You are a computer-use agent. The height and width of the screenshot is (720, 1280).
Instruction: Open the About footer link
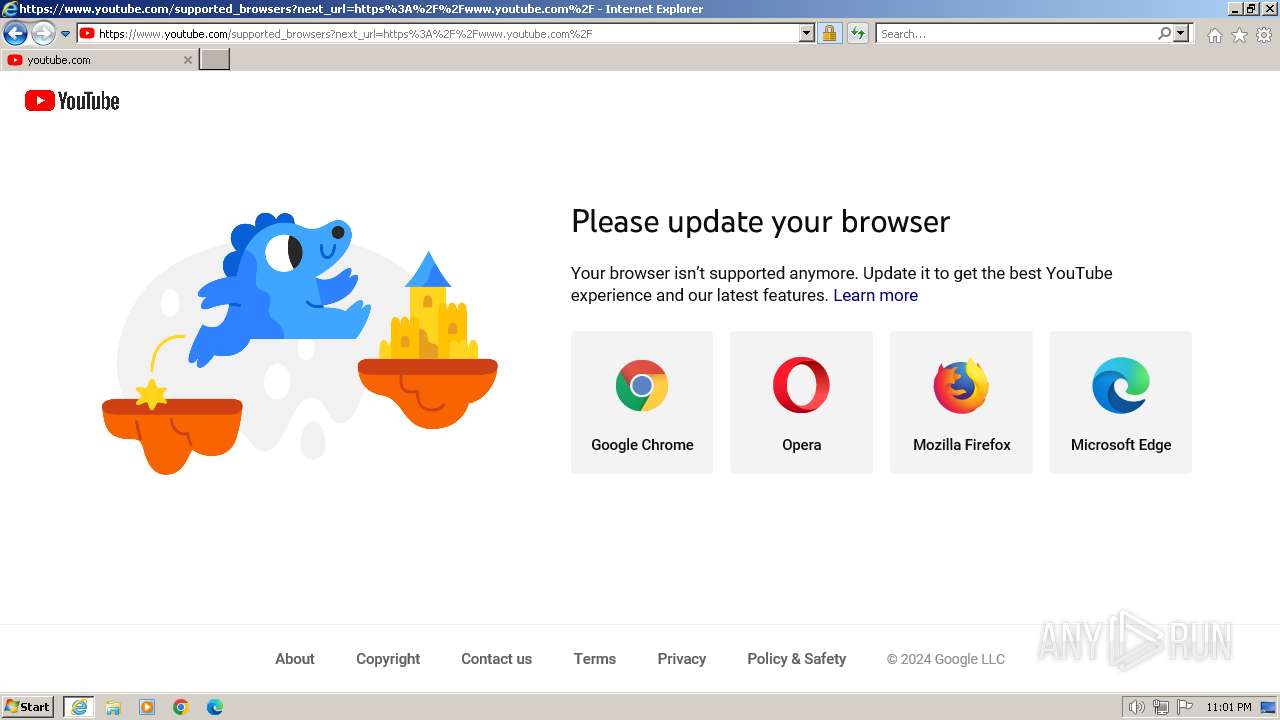[x=295, y=659]
